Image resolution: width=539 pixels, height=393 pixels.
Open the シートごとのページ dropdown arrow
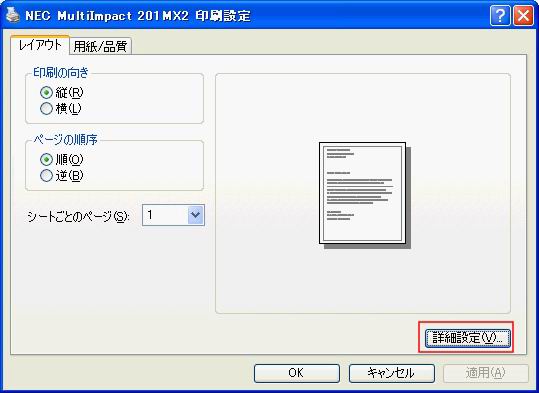(x=196, y=215)
